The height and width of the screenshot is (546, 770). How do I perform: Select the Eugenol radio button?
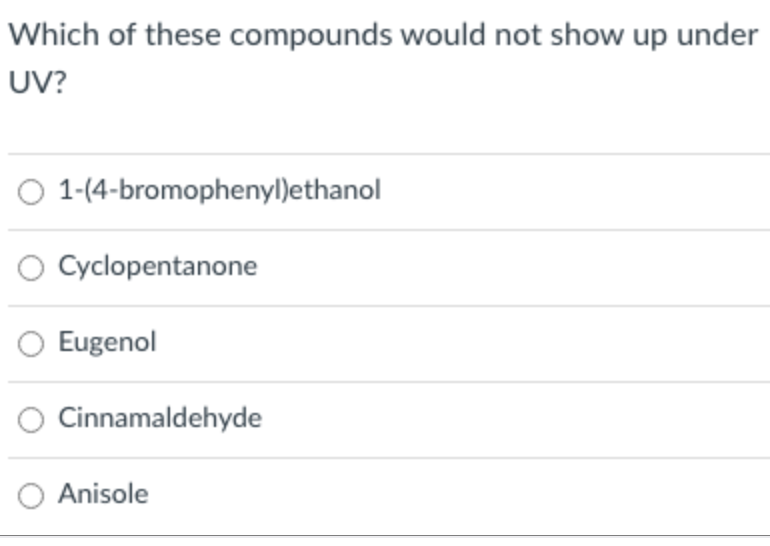pyautogui.click(x=31, y=343)
